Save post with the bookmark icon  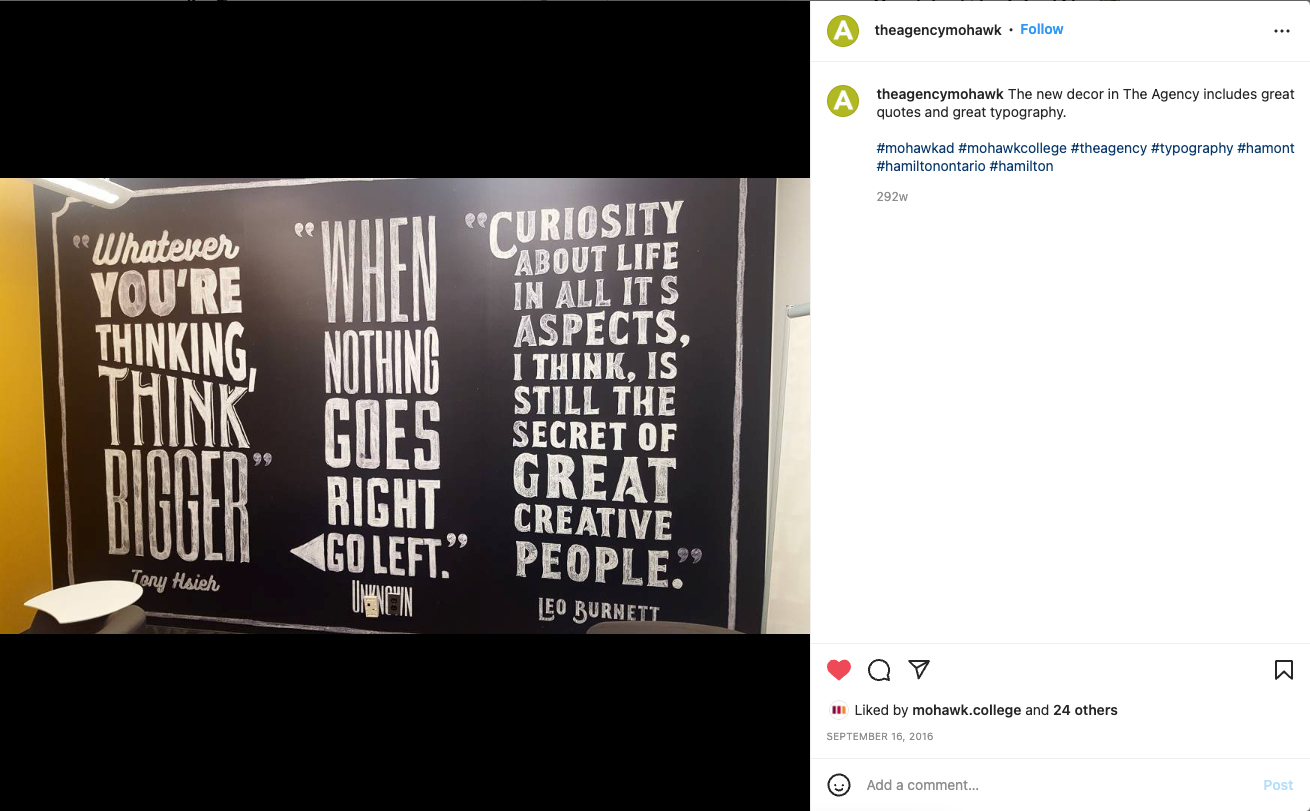[1284, 670]
